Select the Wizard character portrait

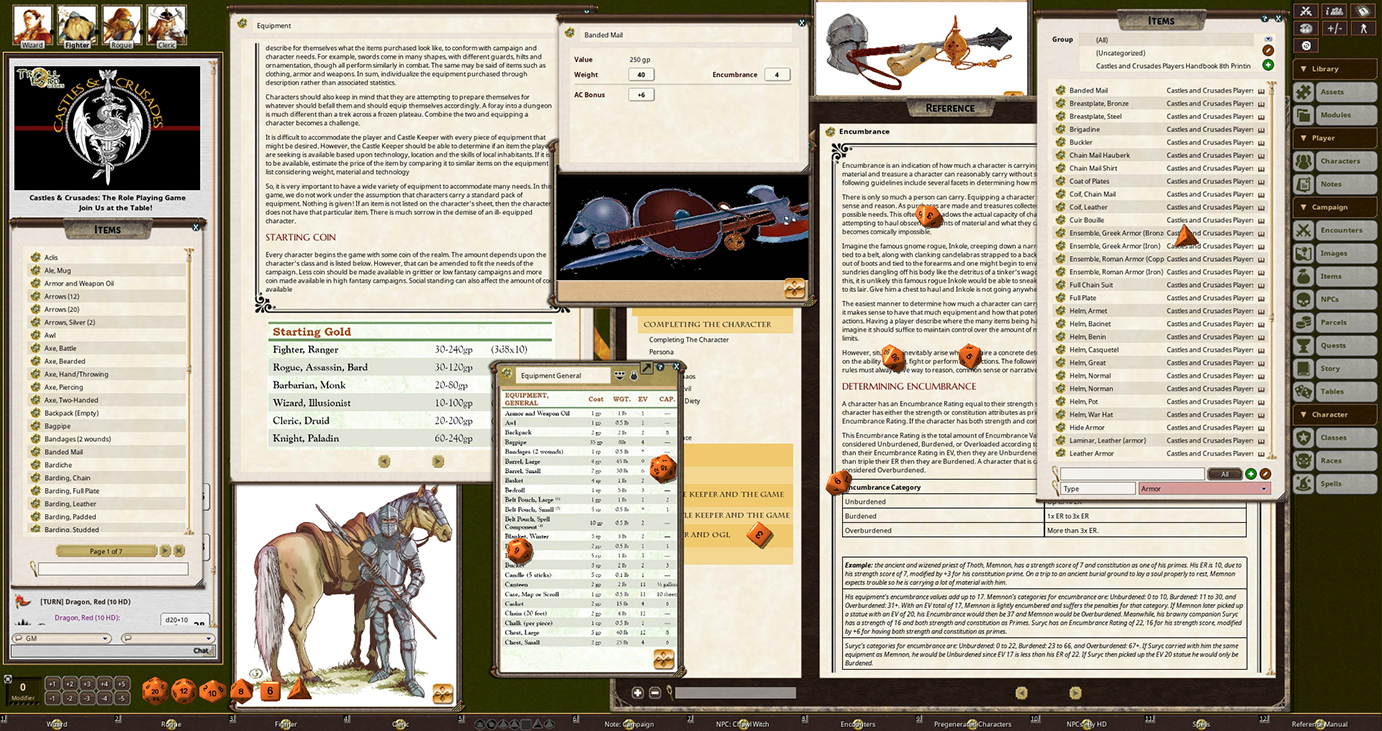coord(32,25)
